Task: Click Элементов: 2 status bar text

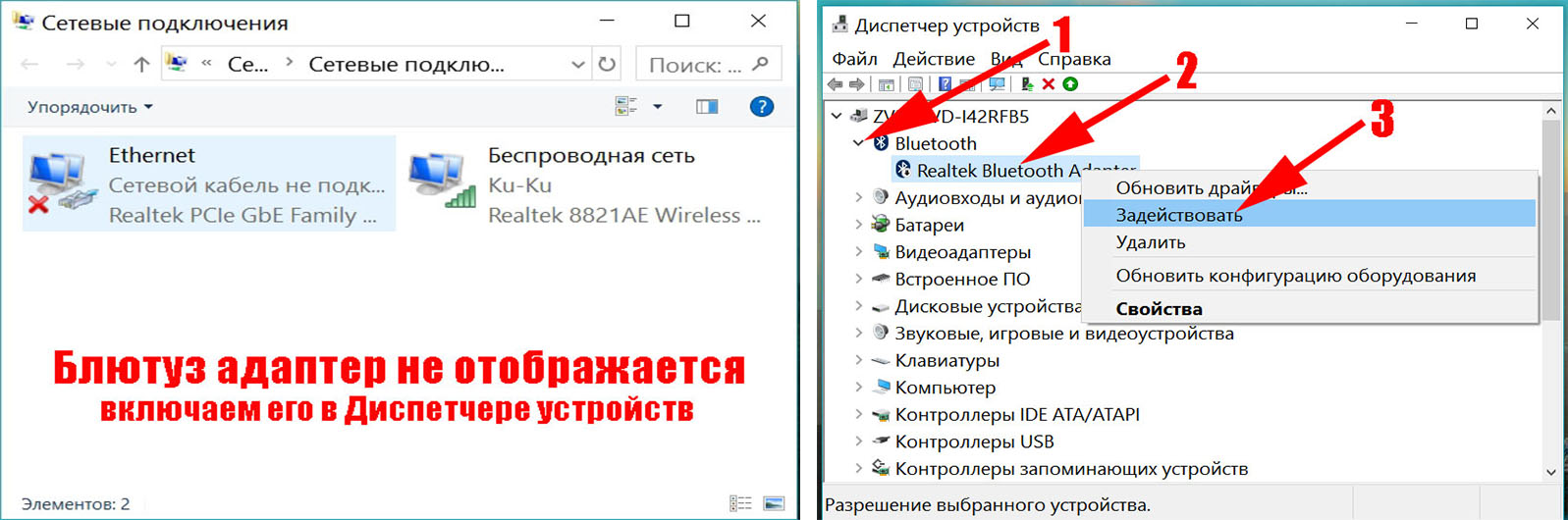Action: coord(76,504)
